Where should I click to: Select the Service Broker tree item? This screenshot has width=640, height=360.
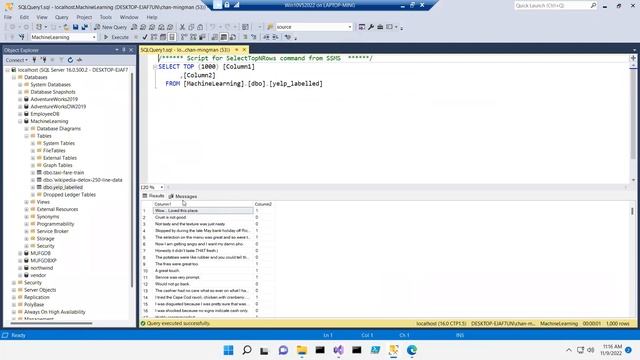click(x=52, y=231)
